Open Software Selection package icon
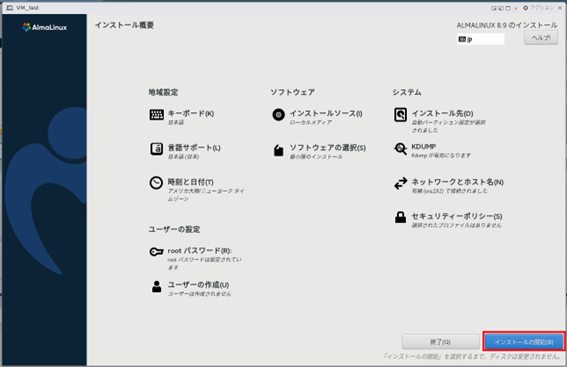The image size is (567, 367). coord(278,150)
